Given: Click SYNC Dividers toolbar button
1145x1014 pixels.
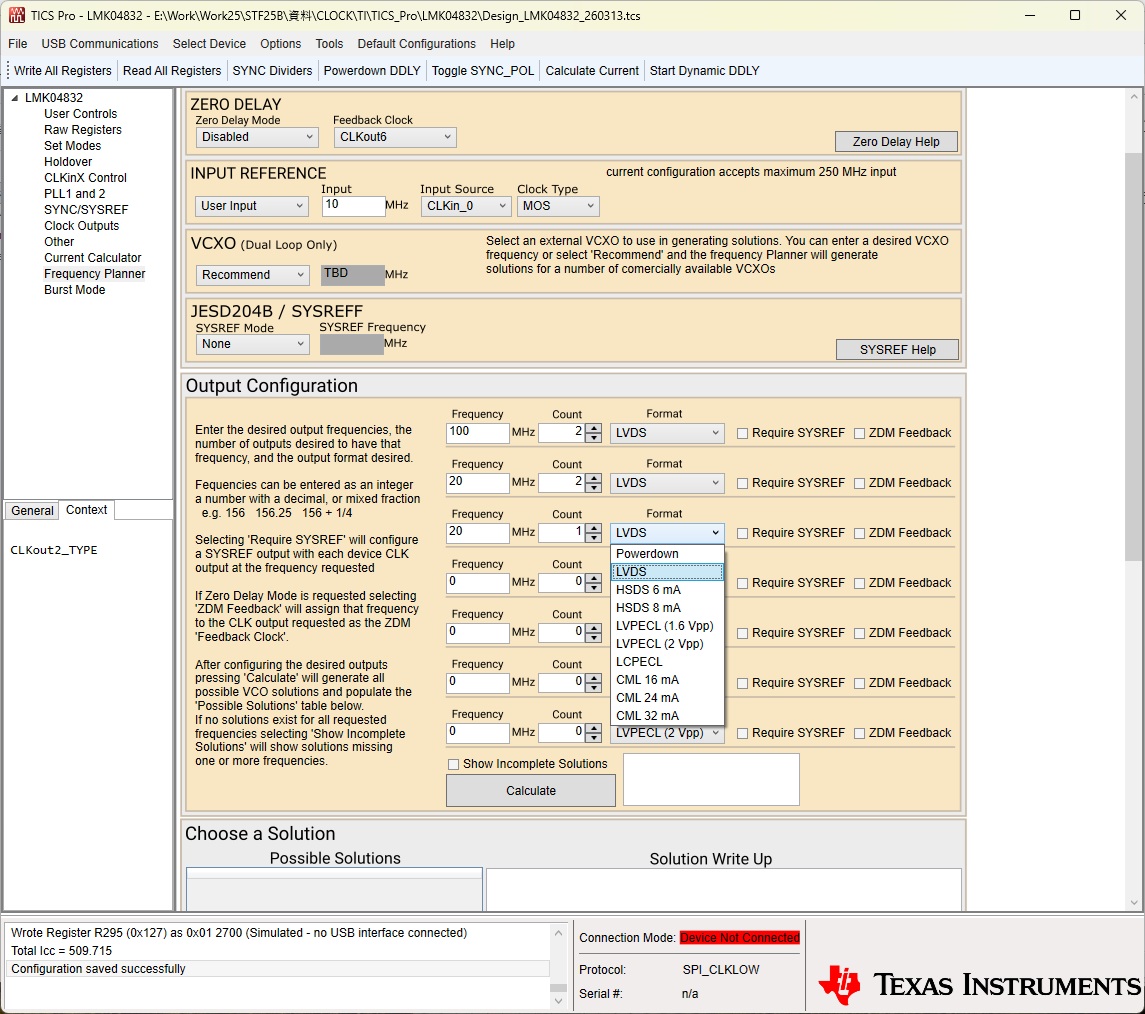Looking at the screenshot, I should point(272,71).
